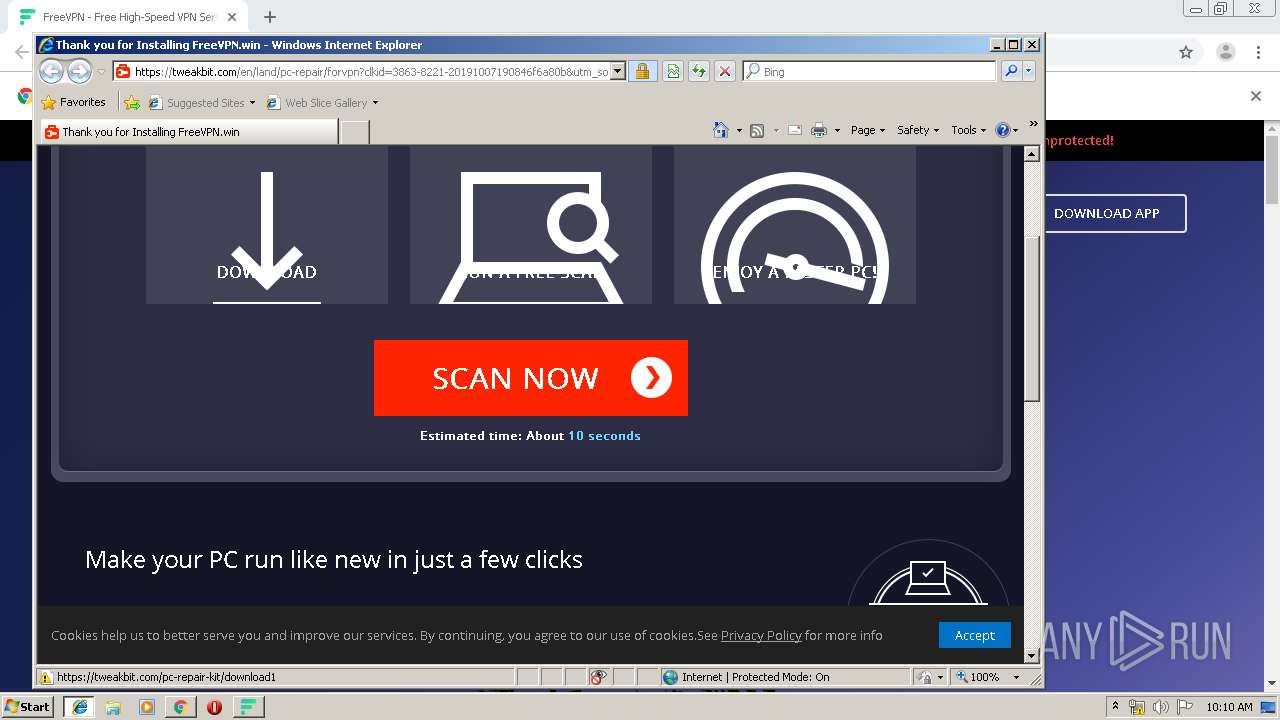Image resolution: width=1280 pixels, height=720 pixels.
Task: Open Web Slice Gallery dropdown
Action: (x=323, y=103)
